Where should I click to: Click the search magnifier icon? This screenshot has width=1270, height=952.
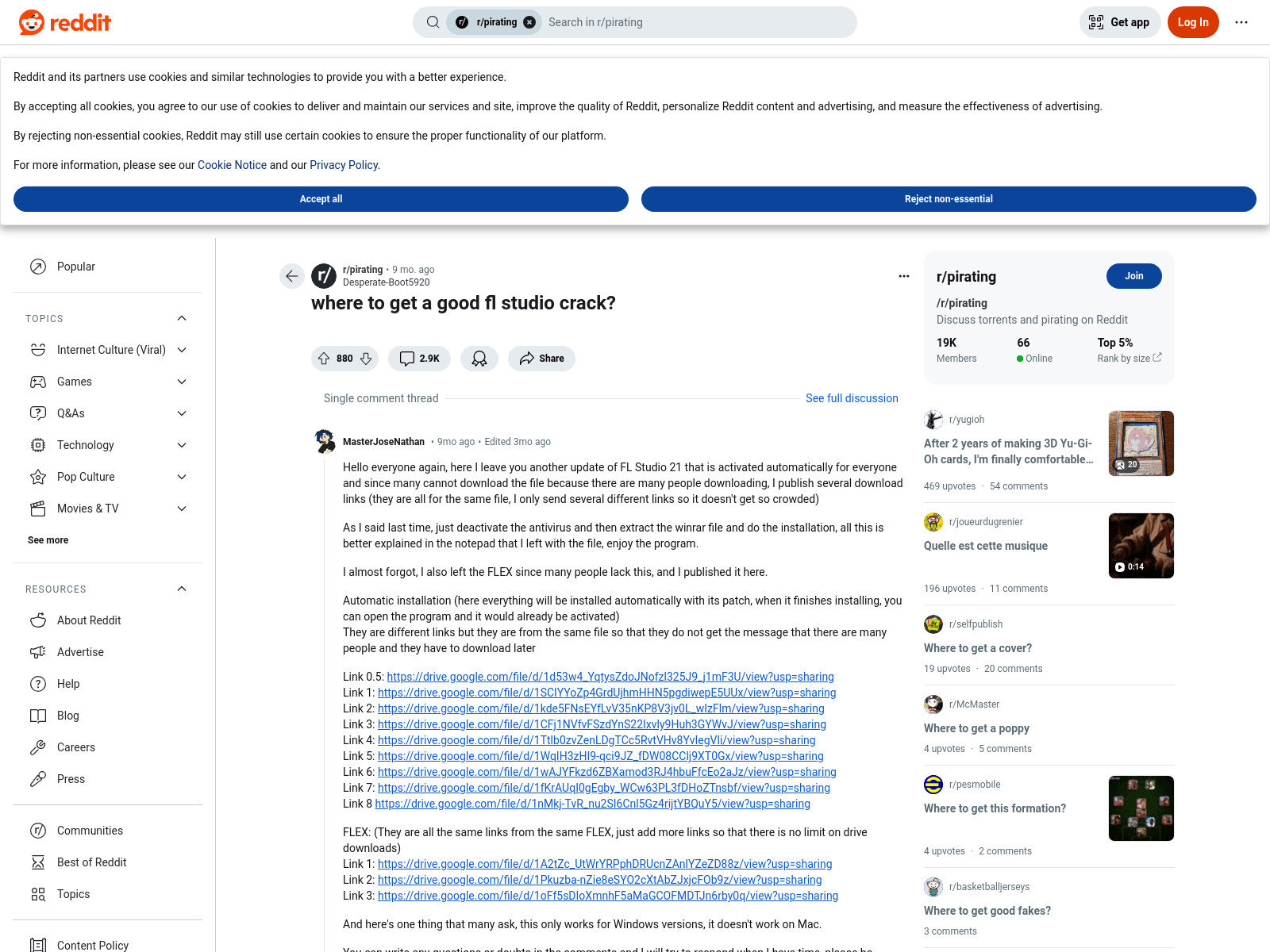(433, 22)
